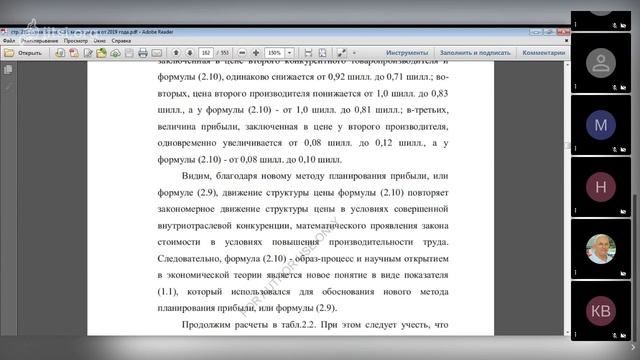Image resolution: width=640 pixels, height=360 pixels.
Task: Click the sign document pencil icon
Action: (x=88, y=53)
